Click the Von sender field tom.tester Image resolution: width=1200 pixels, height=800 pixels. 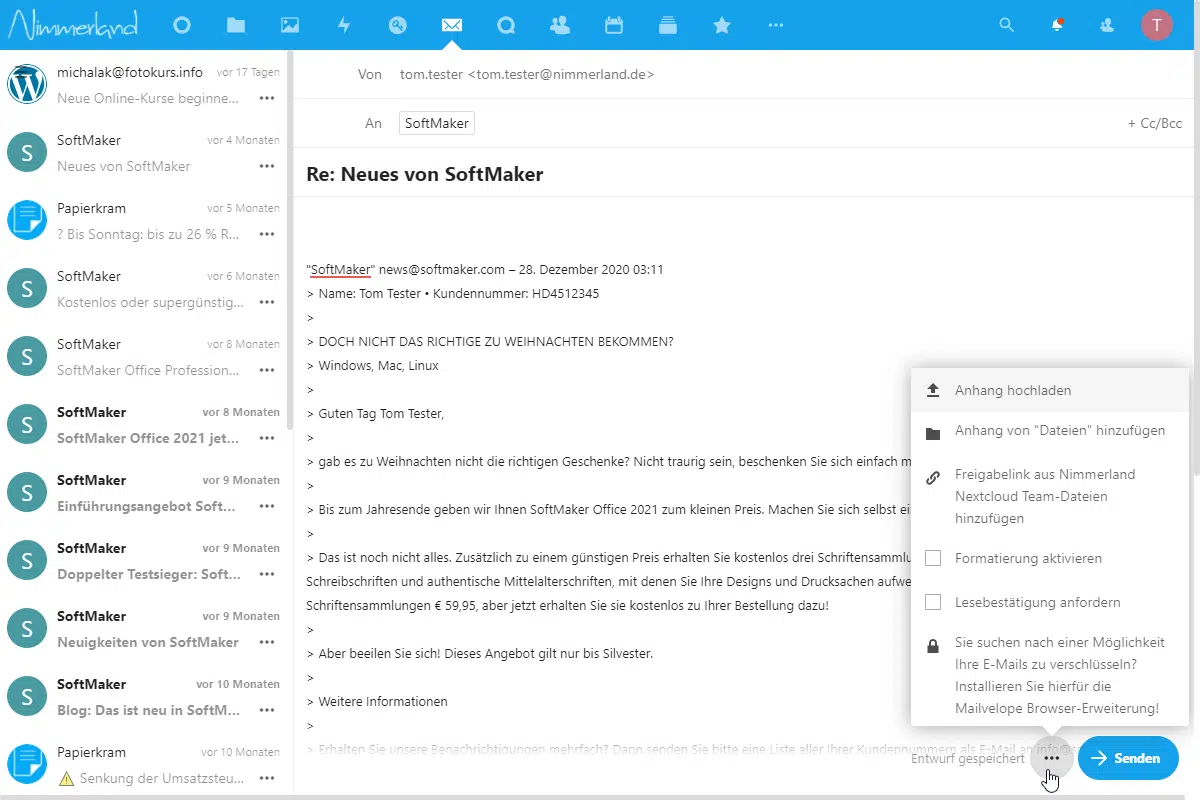coord(527,74)
